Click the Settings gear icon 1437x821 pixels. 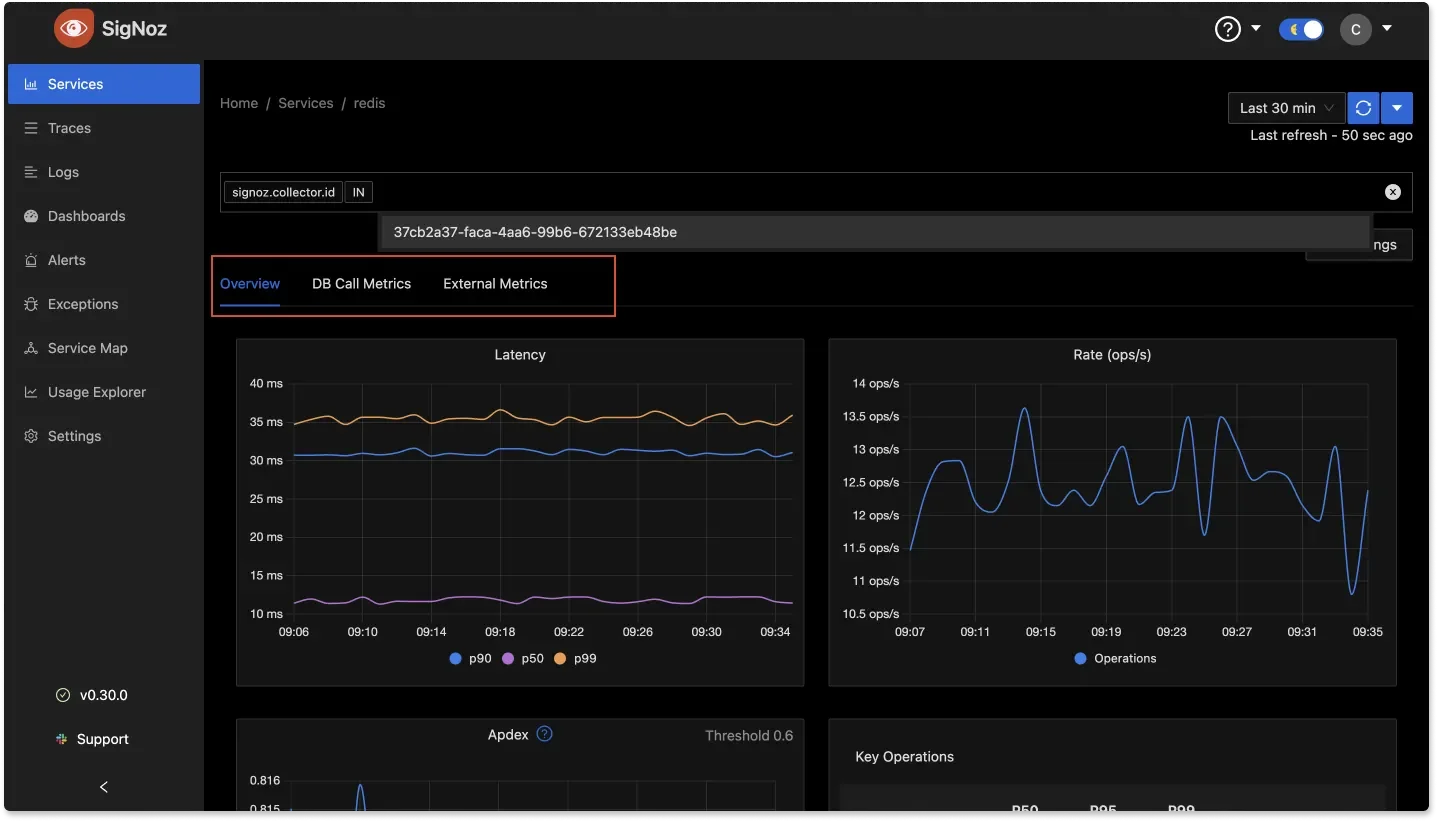tap(31, 436)
